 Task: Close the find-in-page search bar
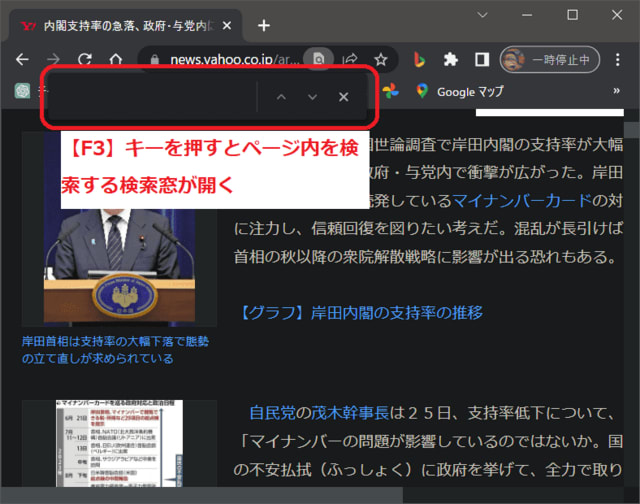(344, 97)
